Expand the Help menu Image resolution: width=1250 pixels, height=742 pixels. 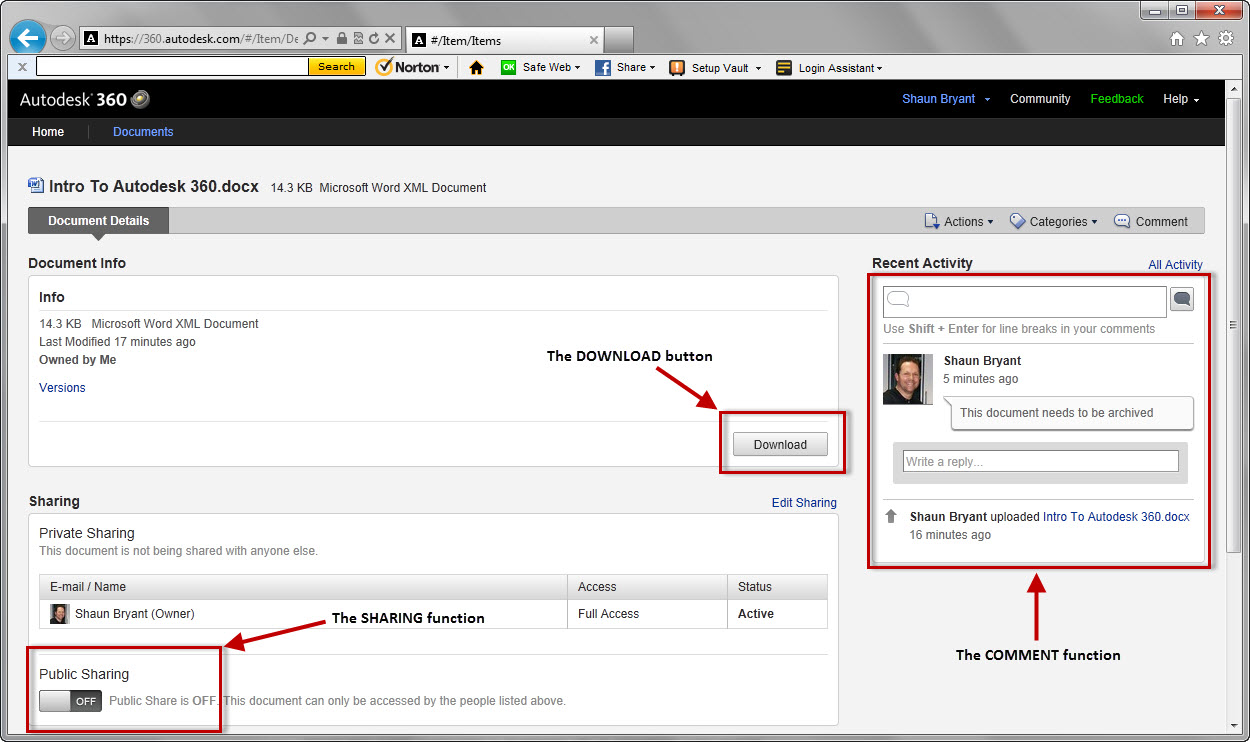click(x=1181, y=99)
